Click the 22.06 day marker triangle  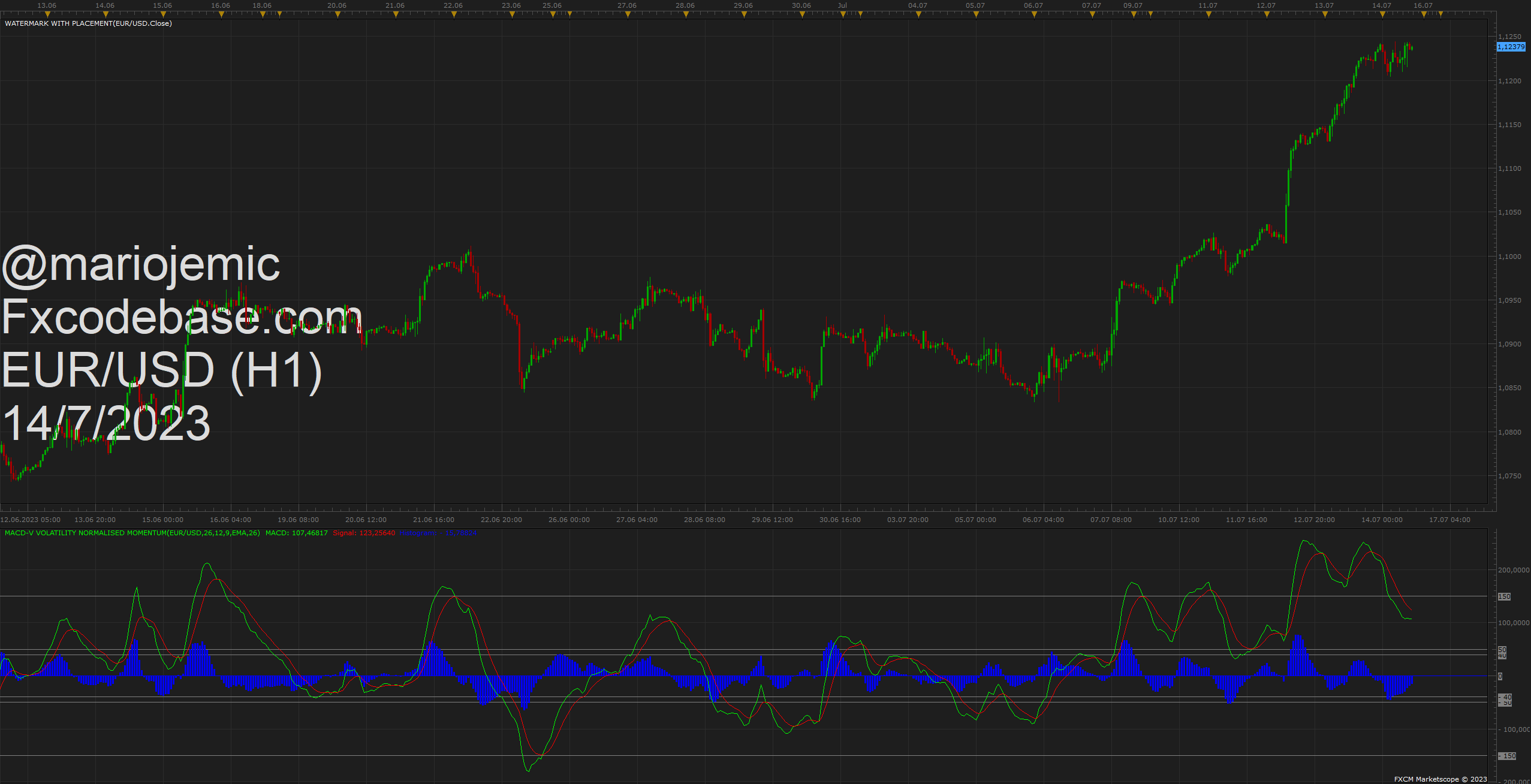454,14
